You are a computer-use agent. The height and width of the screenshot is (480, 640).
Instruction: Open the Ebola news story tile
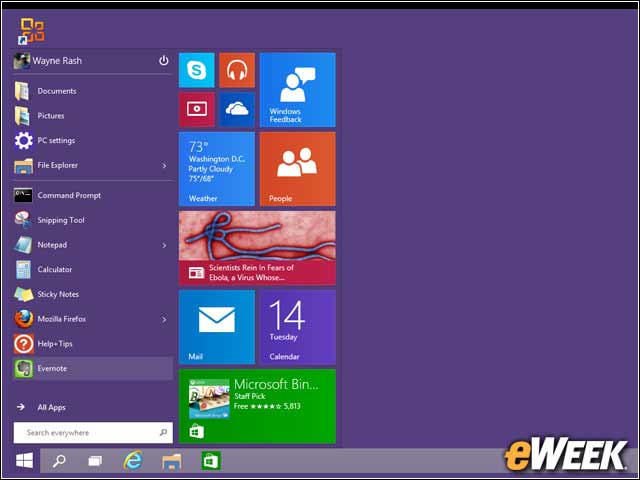pos(257,248)
